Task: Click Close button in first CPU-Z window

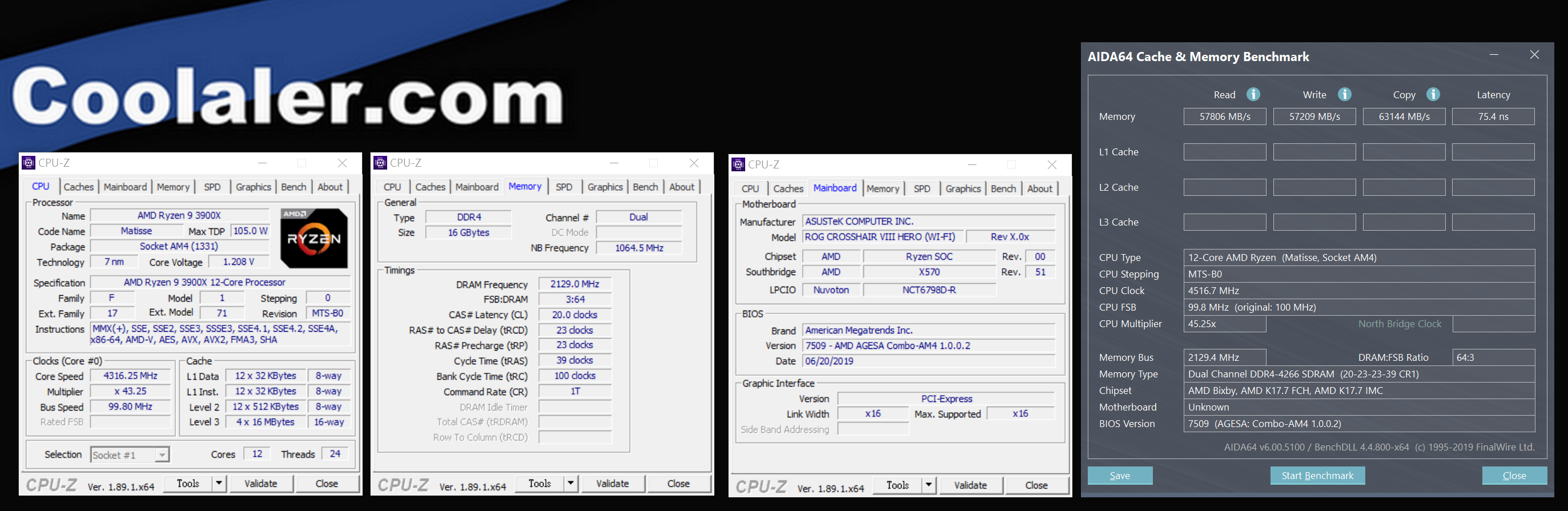Action: [327, 484]
